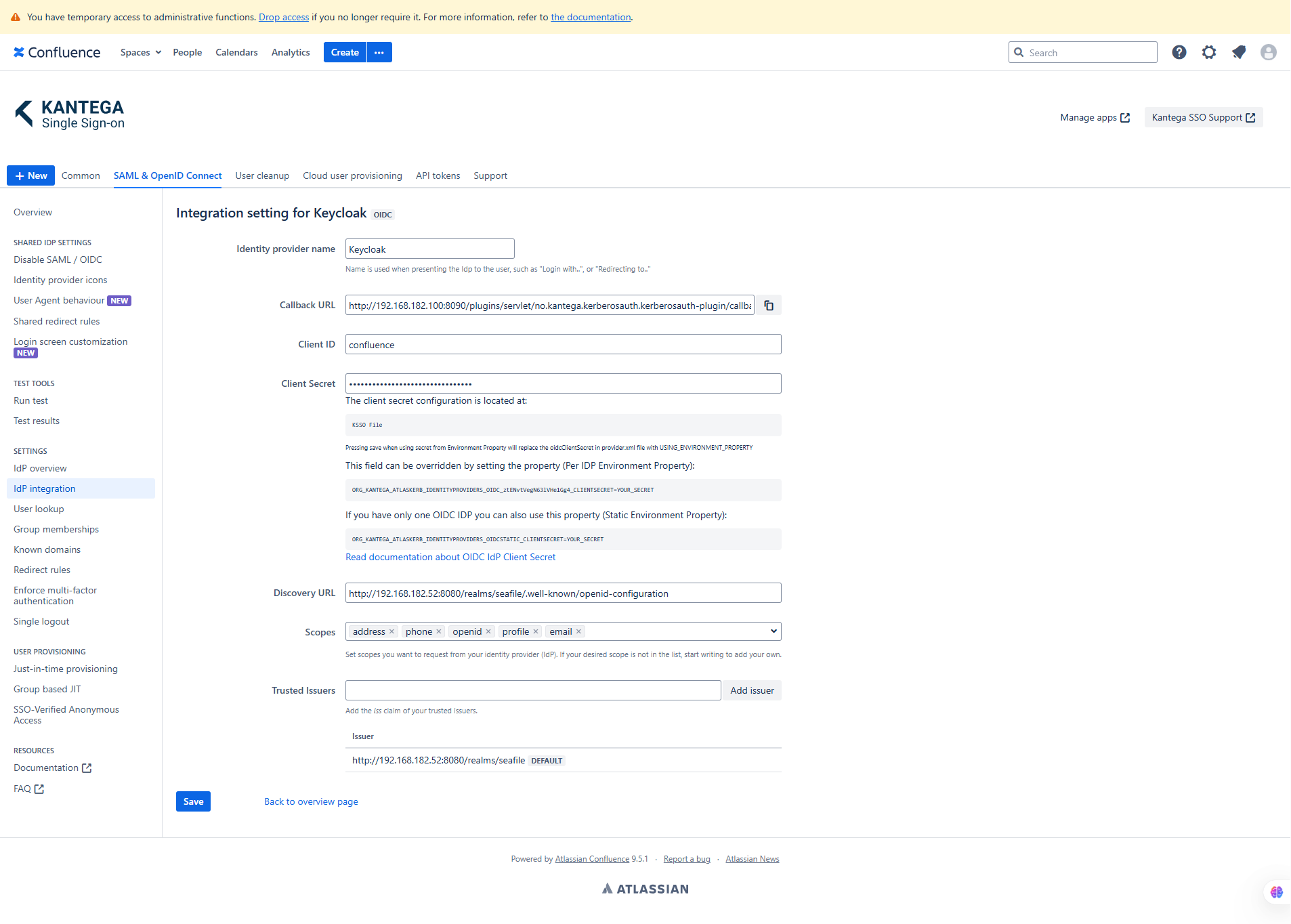
Task: Open User lookup settings
Action: click(x=39, y=509)
